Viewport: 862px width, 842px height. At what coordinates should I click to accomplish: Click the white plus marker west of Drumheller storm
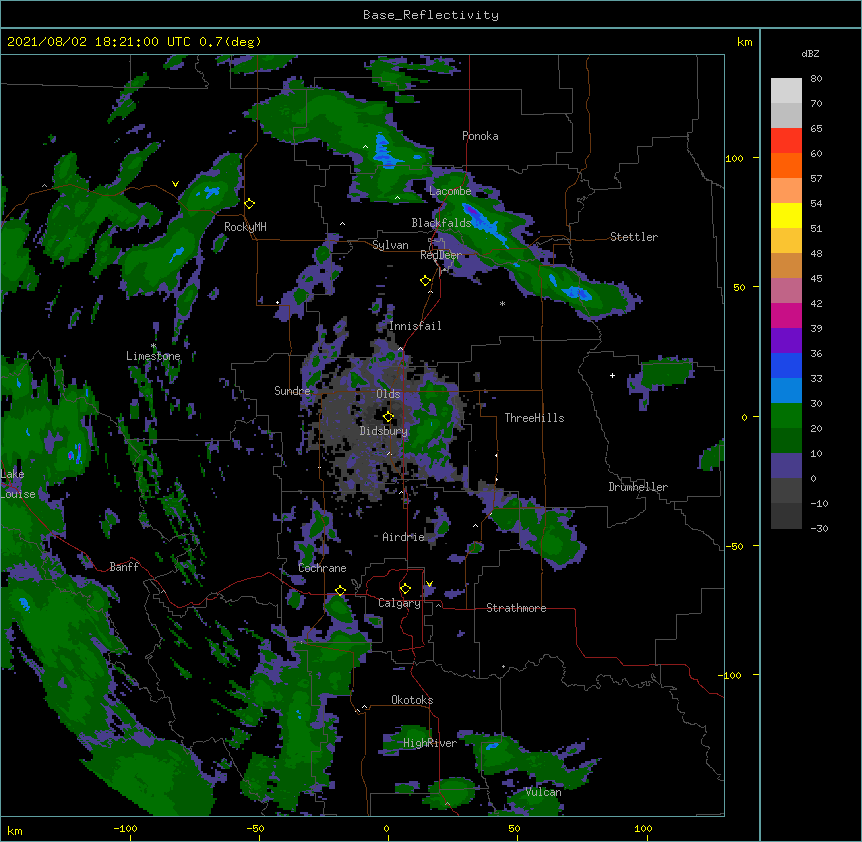click(x=612, y=375)
